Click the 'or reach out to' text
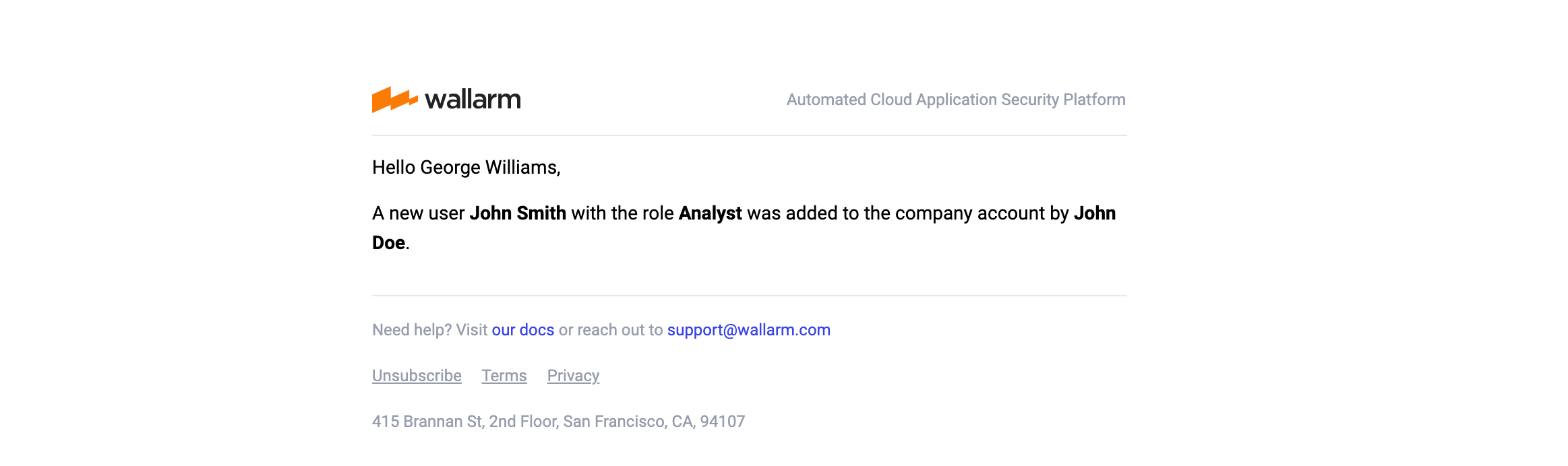The width and height of the screenshot is (1568, 466). click(610, 330)
